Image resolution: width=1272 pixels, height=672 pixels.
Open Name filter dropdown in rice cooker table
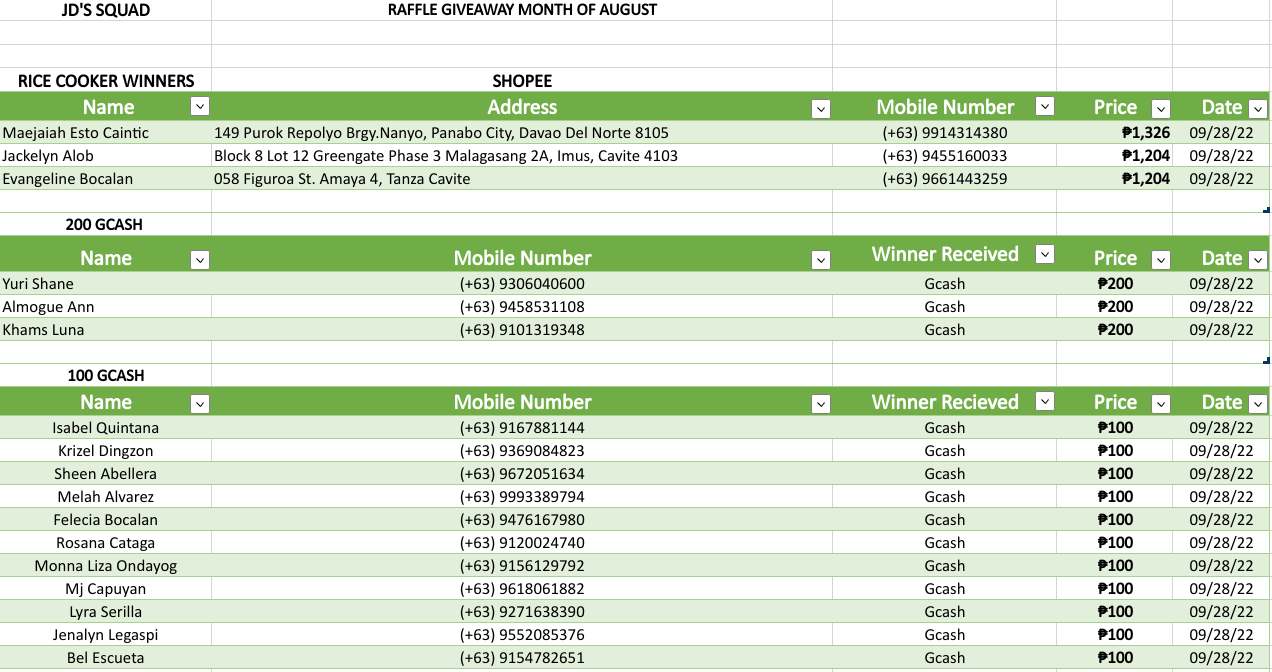[200, 107]
